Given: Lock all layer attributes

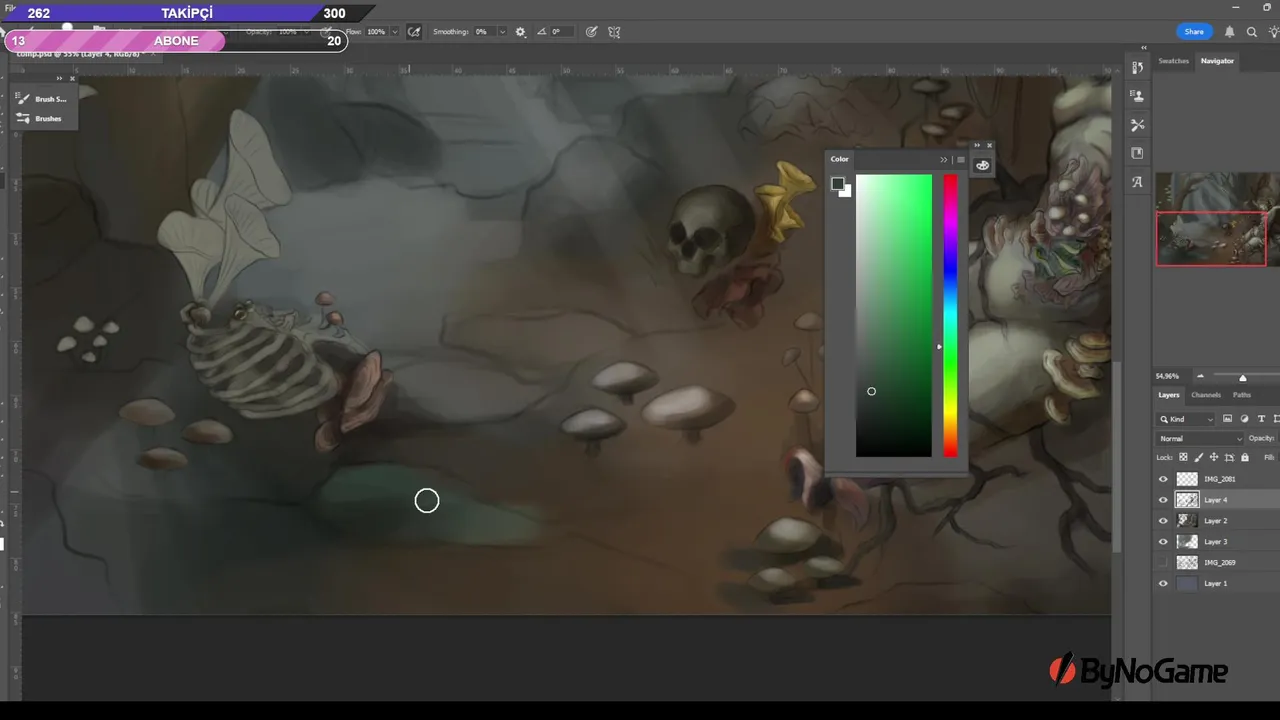Looking at the screenshot, I should (x=1245, y=457).
